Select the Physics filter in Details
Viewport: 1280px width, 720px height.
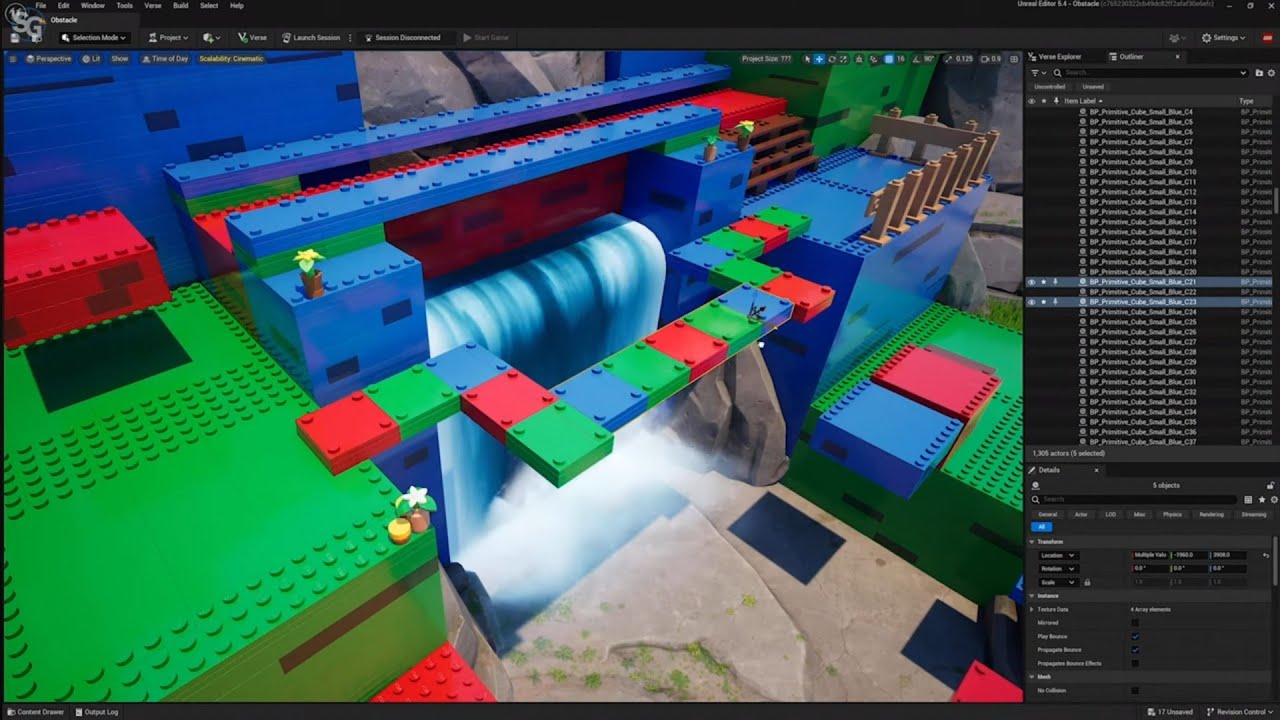[1172, 514]
